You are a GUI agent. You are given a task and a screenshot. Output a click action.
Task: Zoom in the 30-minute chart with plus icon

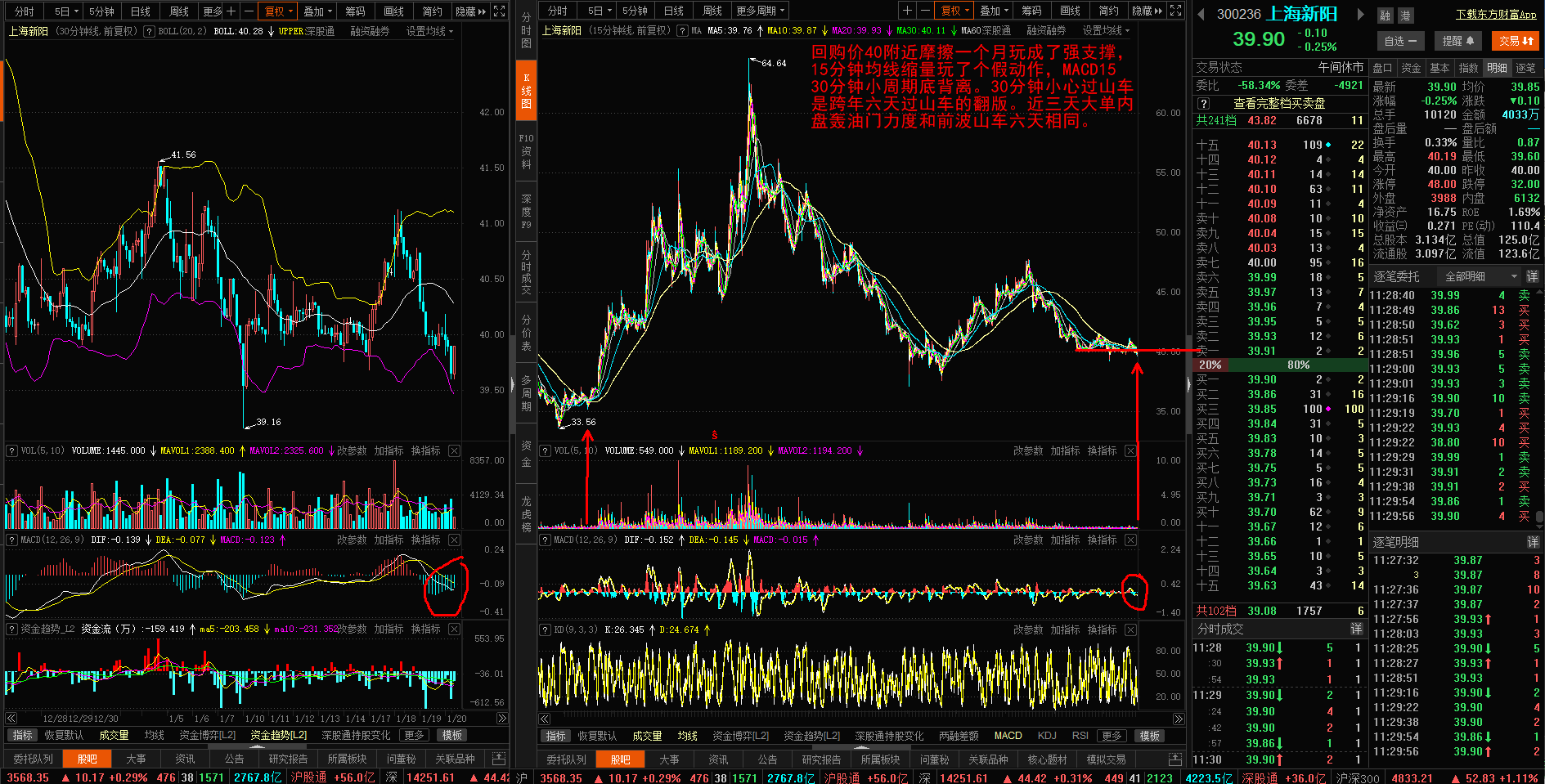tap(231, 11)
